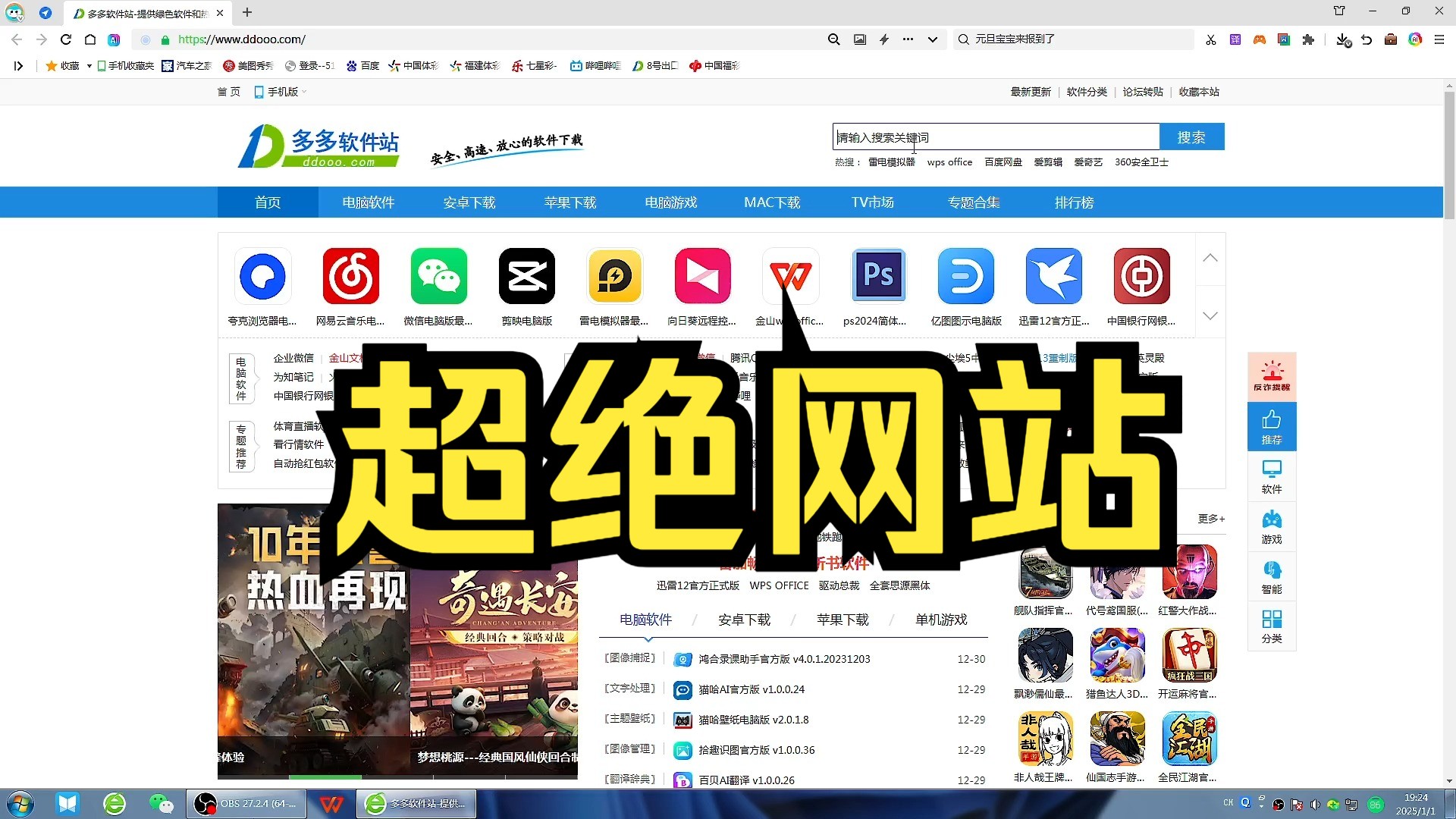Open the 剪映电脑版 icon
This screenshot has width=1456, height=819.
pyautogui.click(x=526, y=276)
